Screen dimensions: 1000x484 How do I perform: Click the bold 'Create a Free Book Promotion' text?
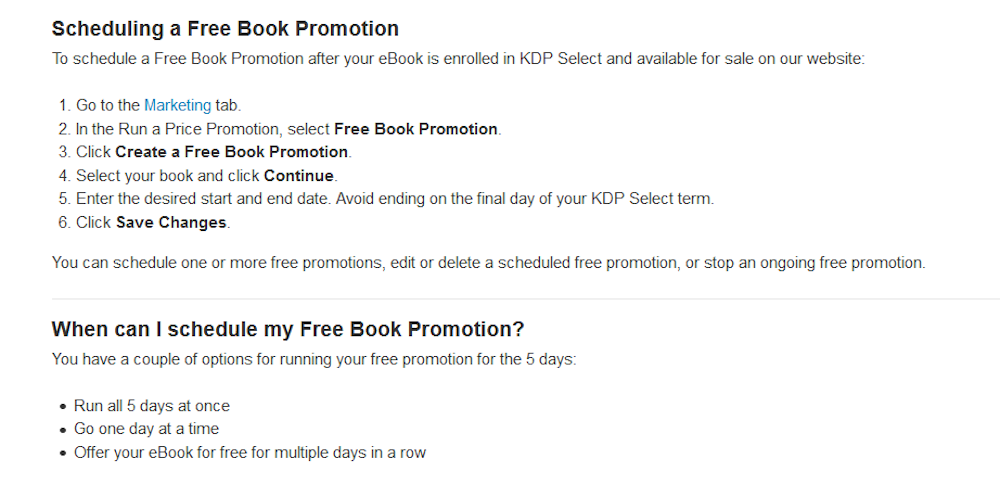coord(232,152)
